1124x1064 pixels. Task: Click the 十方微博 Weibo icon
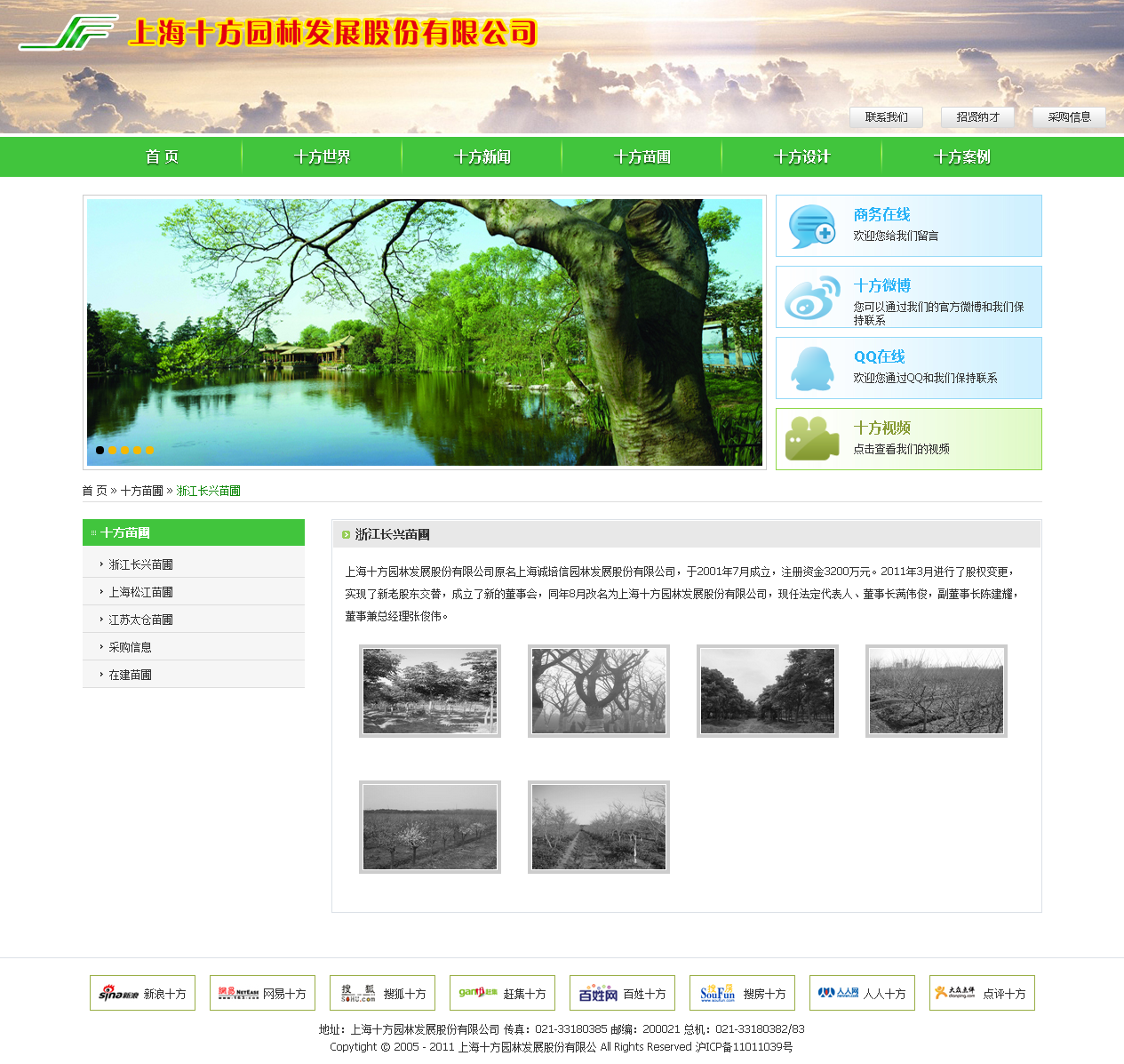(812, 298)
